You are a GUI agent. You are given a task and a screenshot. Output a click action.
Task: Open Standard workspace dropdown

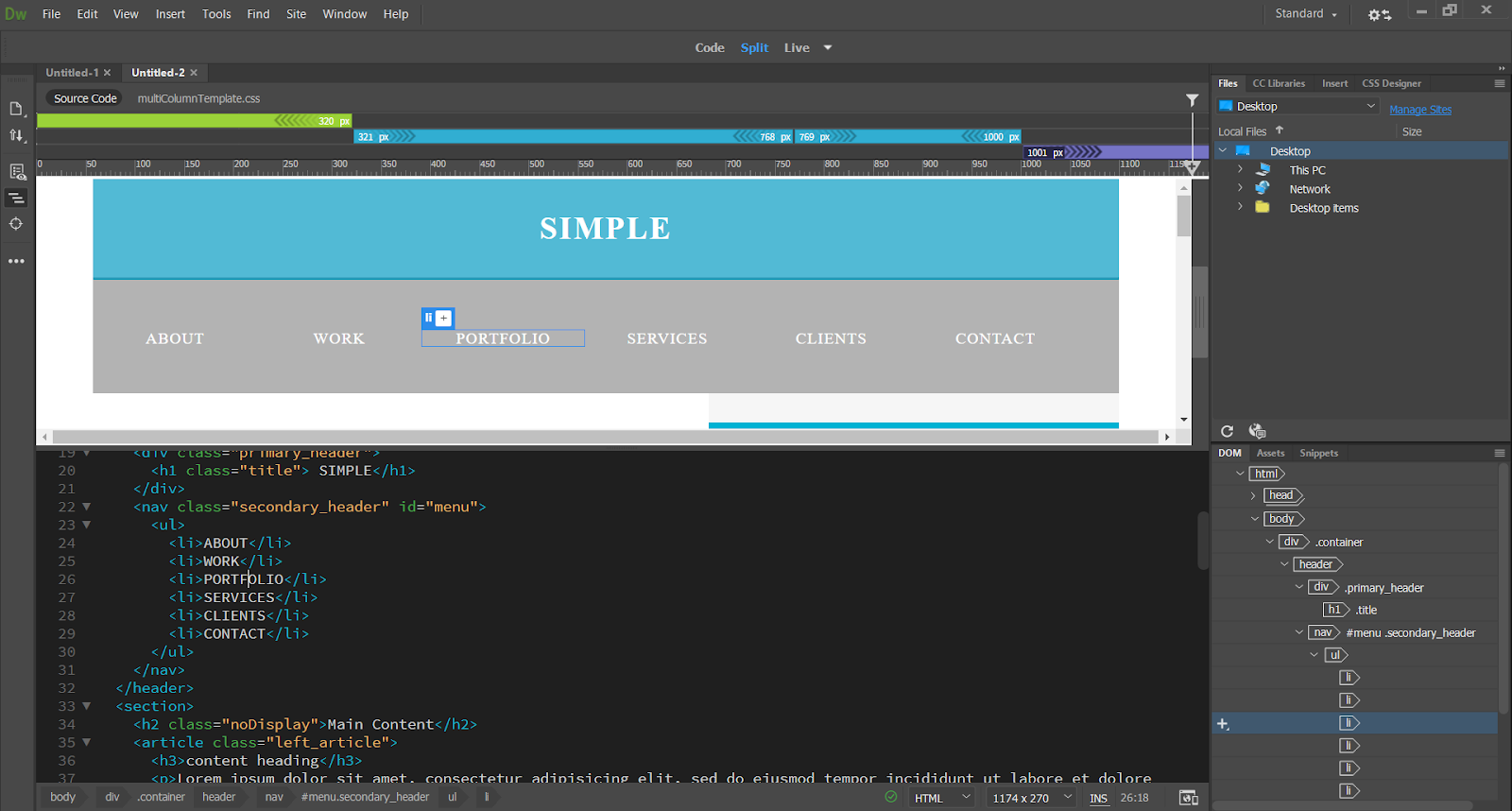point(1306,14)
